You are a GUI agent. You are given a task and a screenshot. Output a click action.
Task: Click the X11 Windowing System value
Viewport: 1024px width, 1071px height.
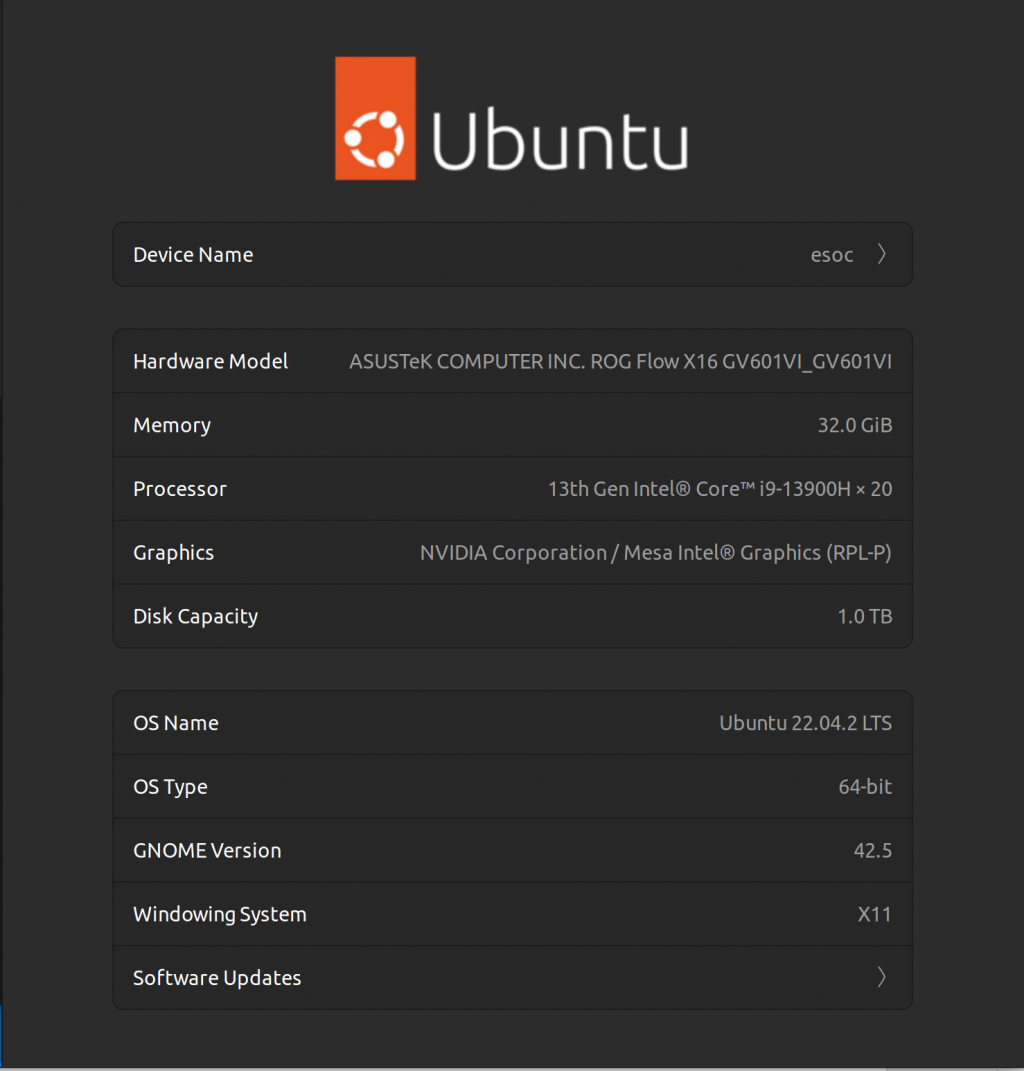pos(874,914)
